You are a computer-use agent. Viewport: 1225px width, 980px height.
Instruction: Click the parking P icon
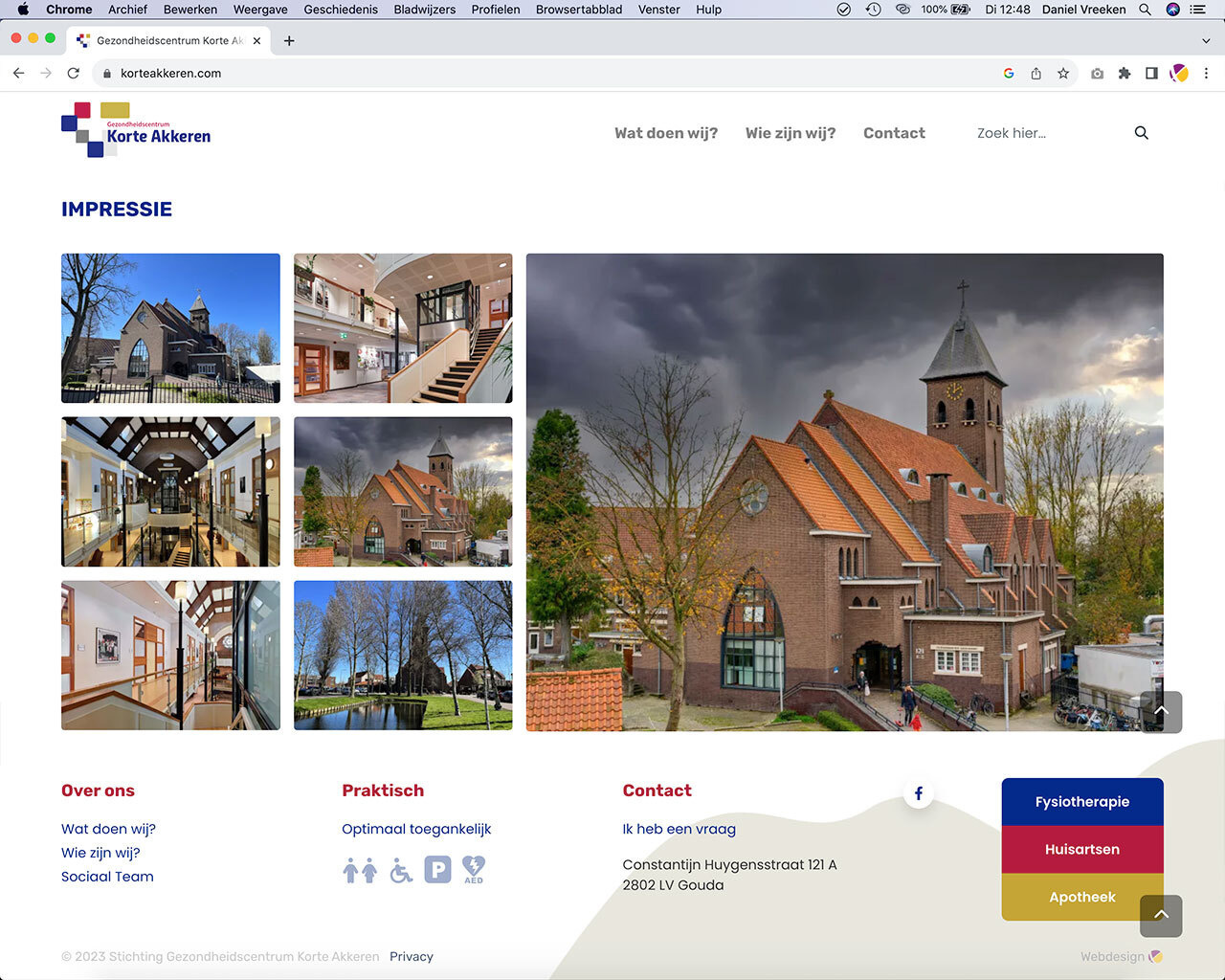pyautogui.click(x=437, y=870)
